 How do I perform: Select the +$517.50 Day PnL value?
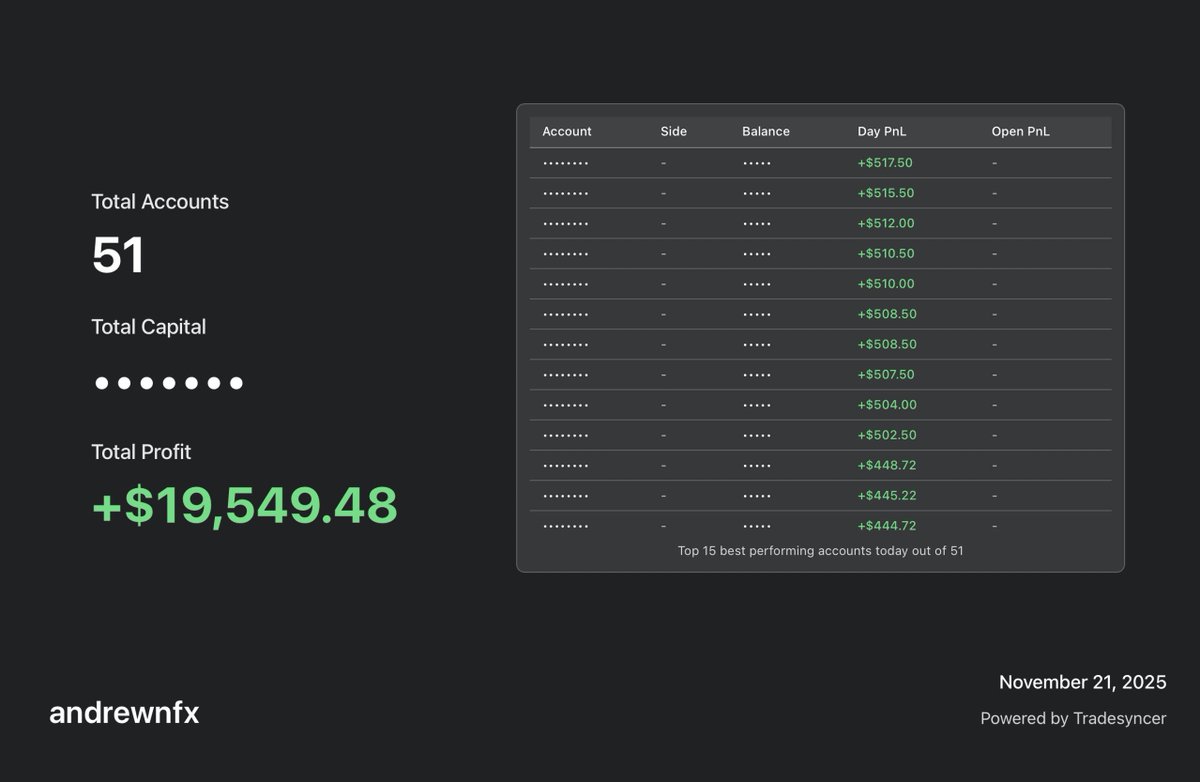click(885, 163)
